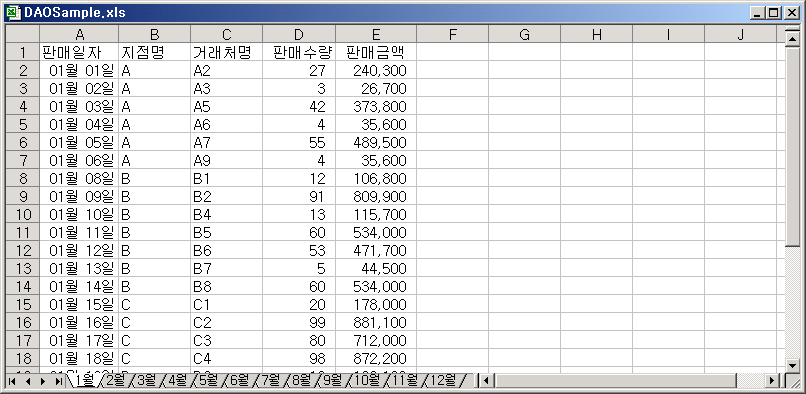Open the 4월 sheet tab
Screen dimensions: 806x394
tap(177, 380)
